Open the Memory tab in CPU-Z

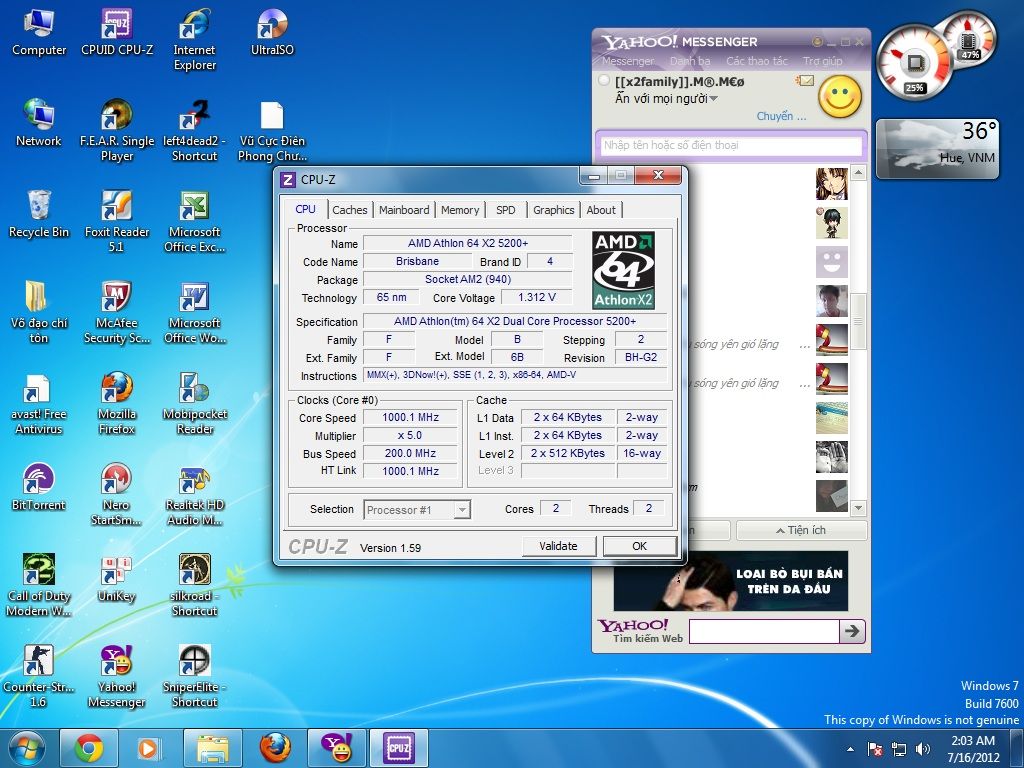click(460, 210)
